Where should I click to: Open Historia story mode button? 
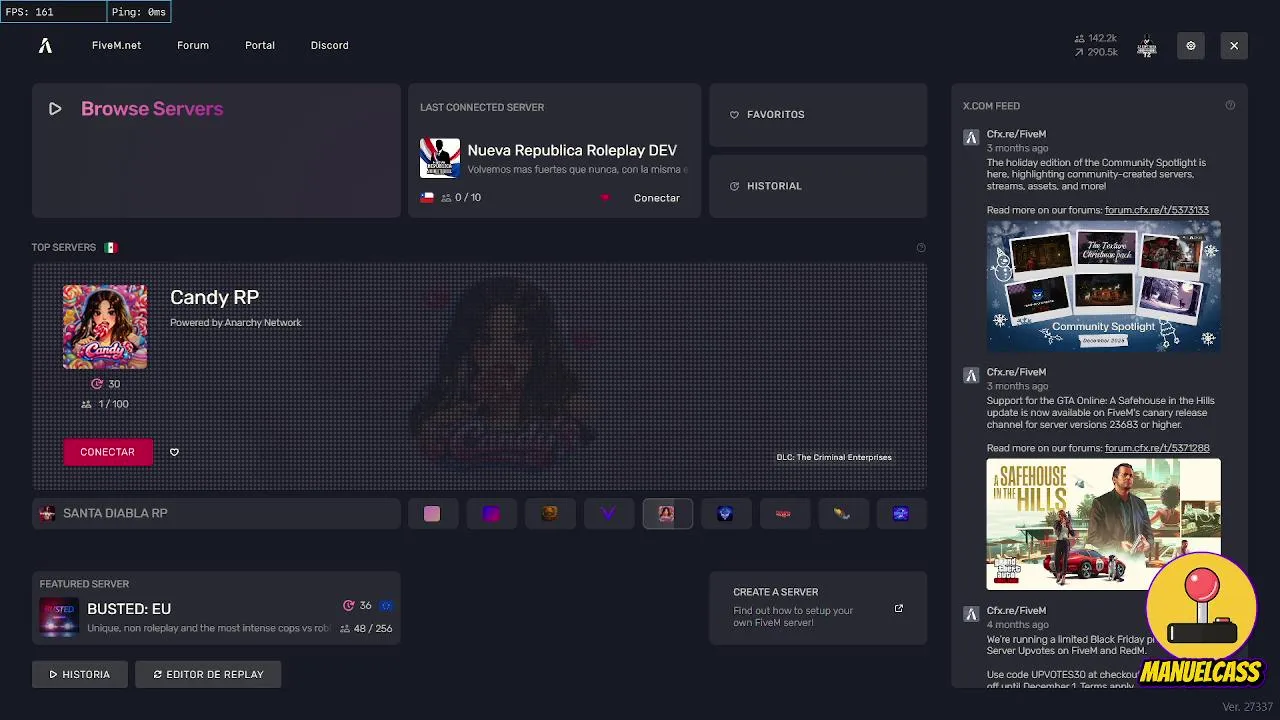(x=80, y=674)
